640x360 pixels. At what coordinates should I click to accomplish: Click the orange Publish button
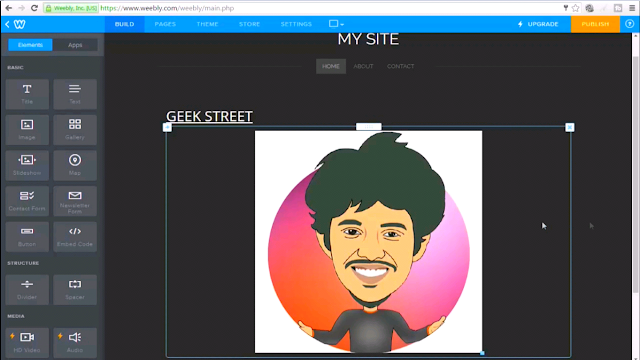[595, 24]
